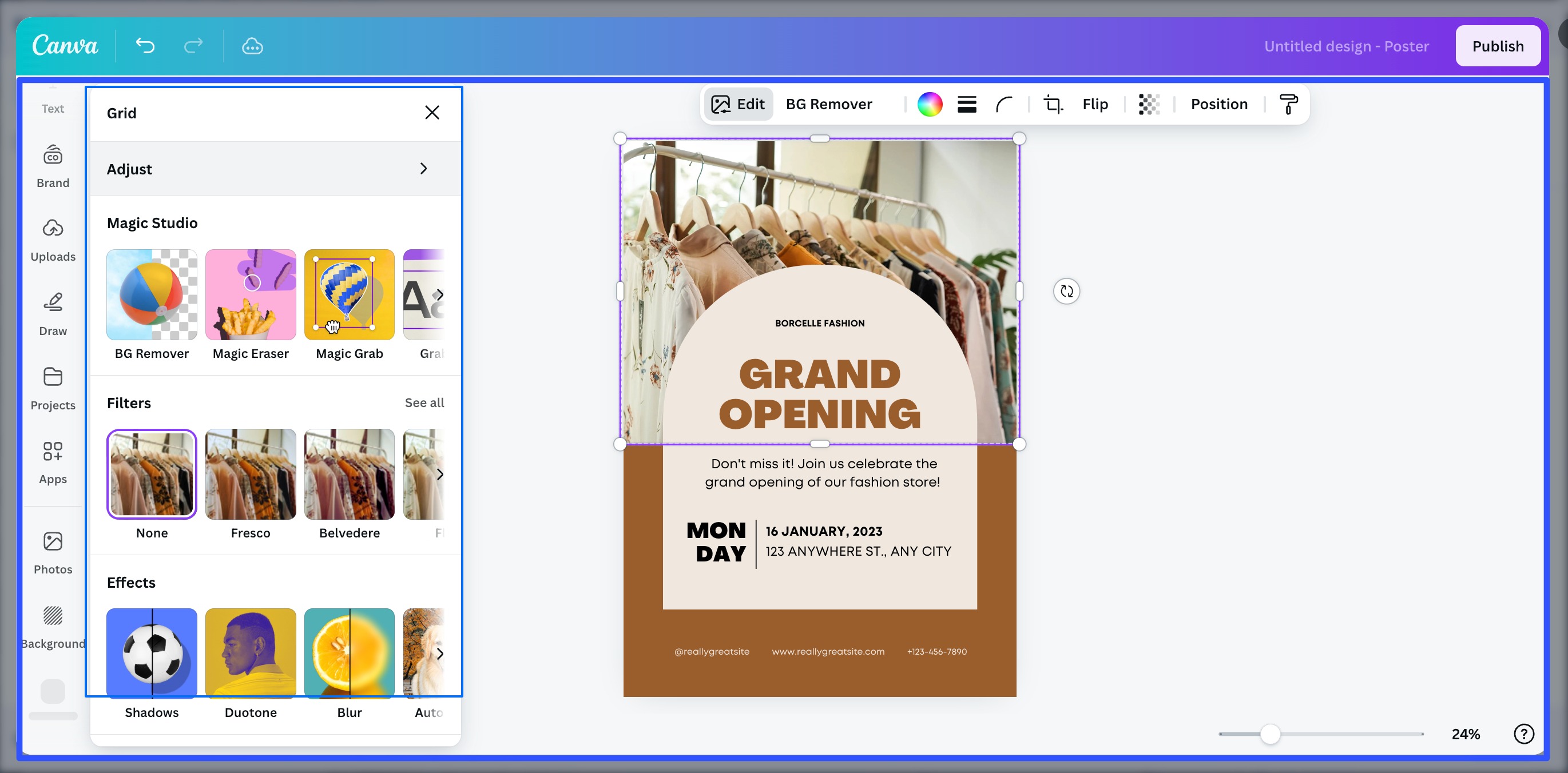Click the undo icon
Image resolution: width=1568 pixels, height=773 pixels.
pos(144,46)
